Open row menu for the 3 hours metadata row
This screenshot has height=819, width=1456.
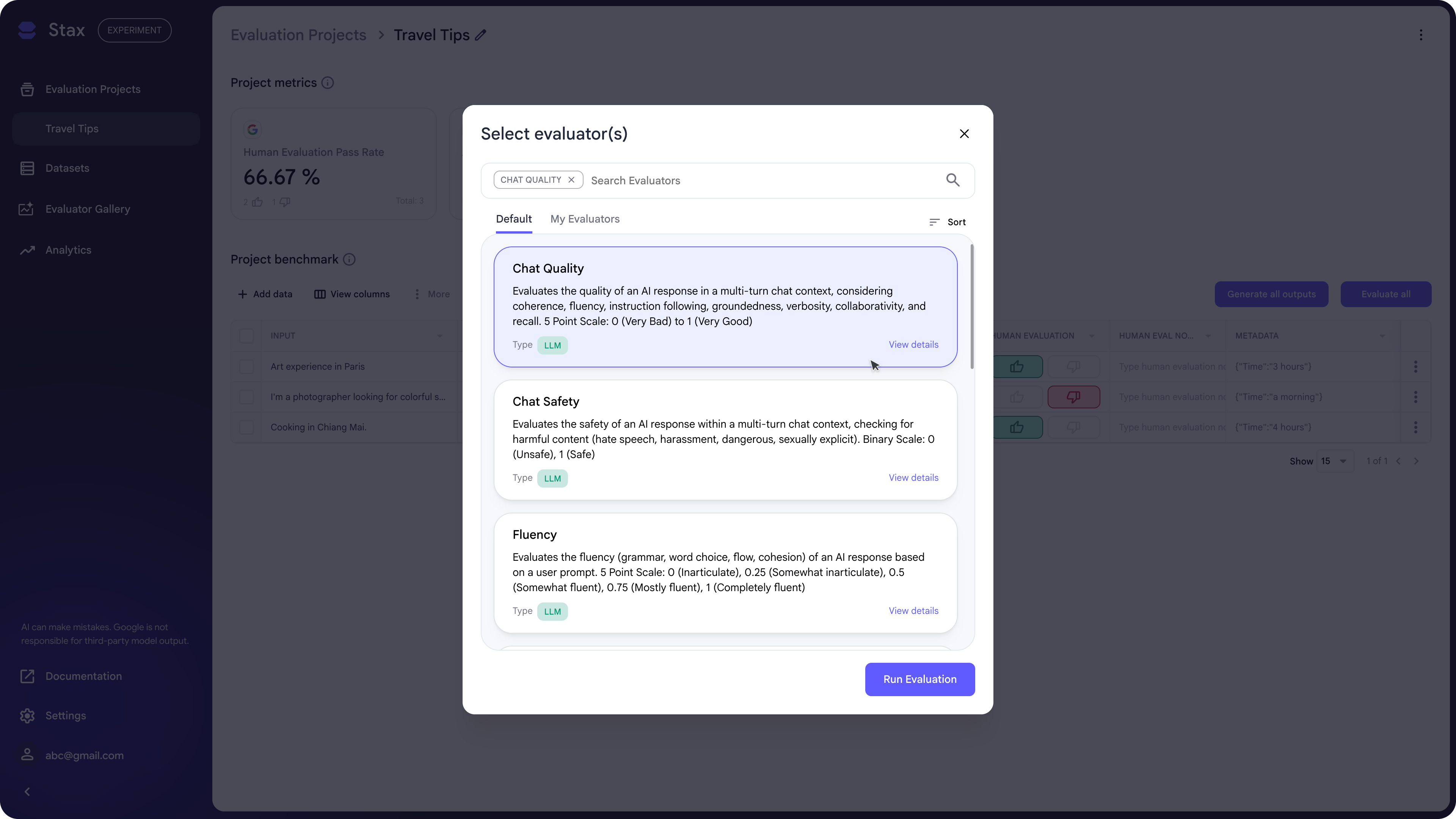[x=1416, y=367]
